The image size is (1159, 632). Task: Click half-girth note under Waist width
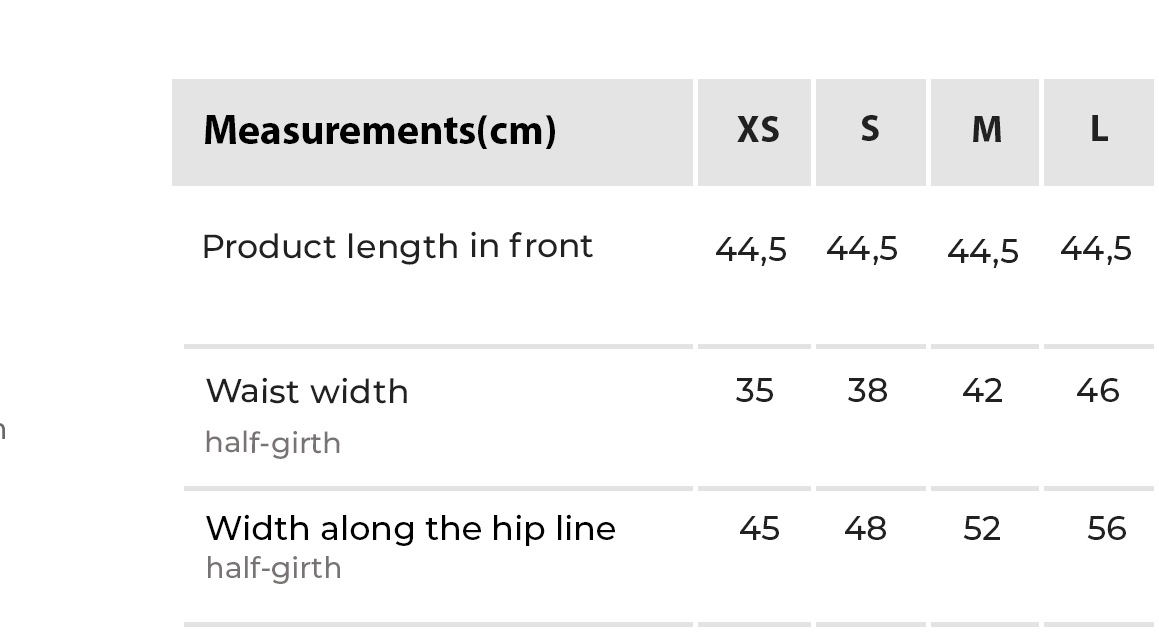point(273,443)
